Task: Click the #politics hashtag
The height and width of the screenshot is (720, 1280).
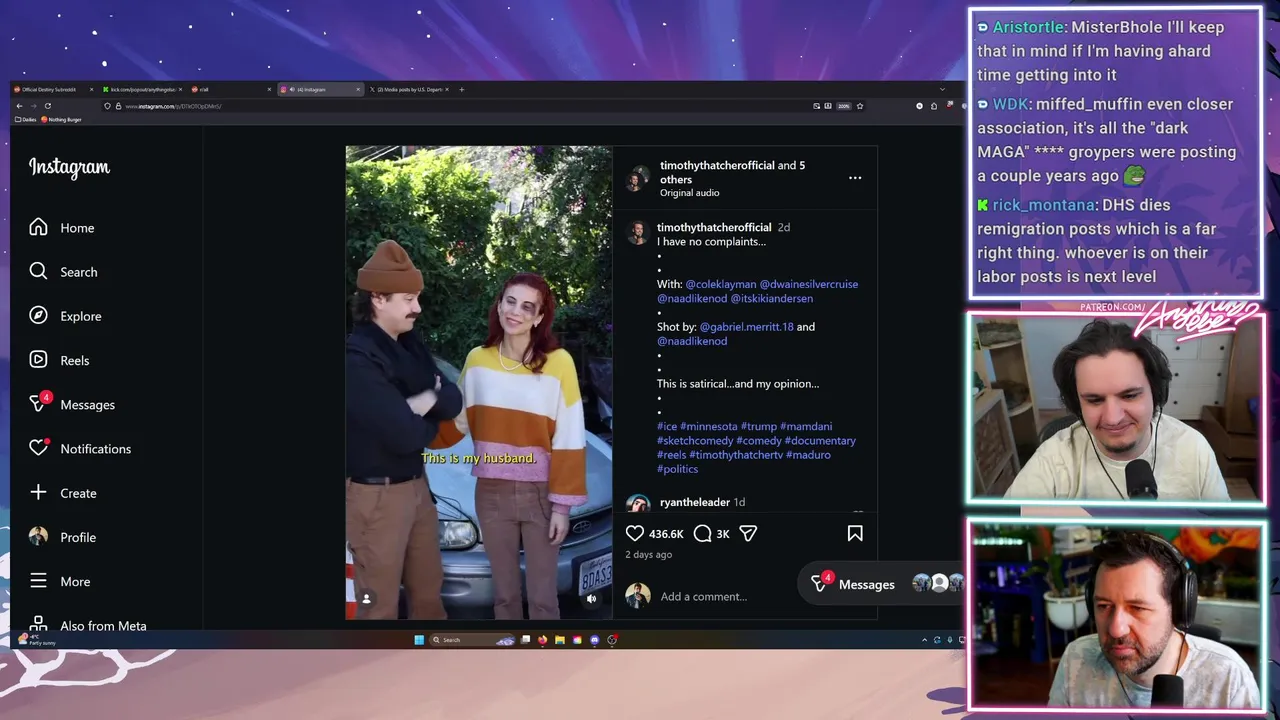Action: pyautogui.click(x=677, y=469)
